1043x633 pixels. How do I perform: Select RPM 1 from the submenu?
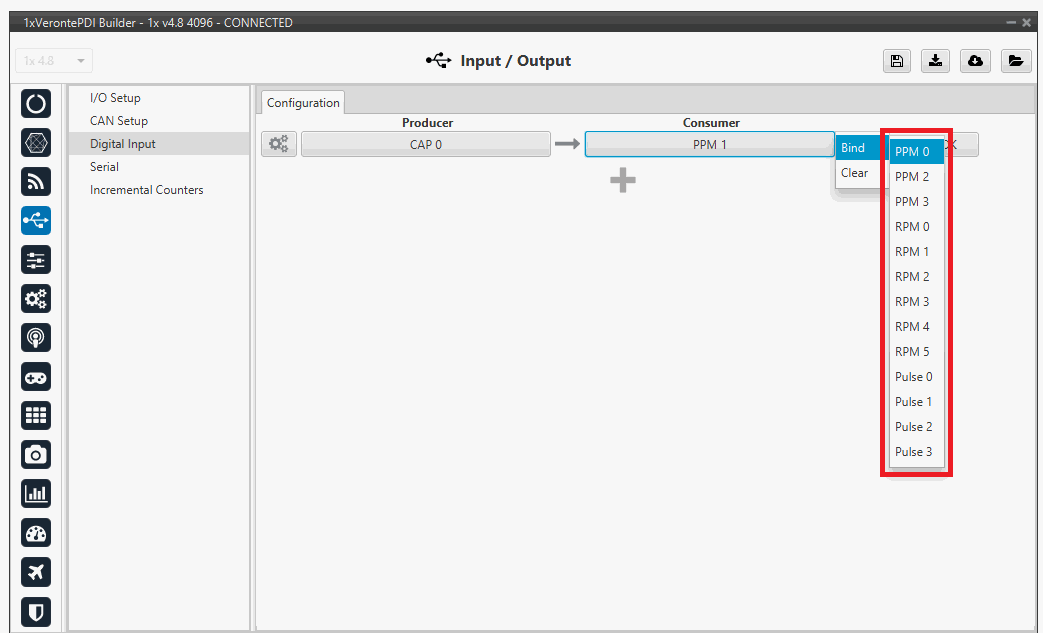(x=917, y=252)
